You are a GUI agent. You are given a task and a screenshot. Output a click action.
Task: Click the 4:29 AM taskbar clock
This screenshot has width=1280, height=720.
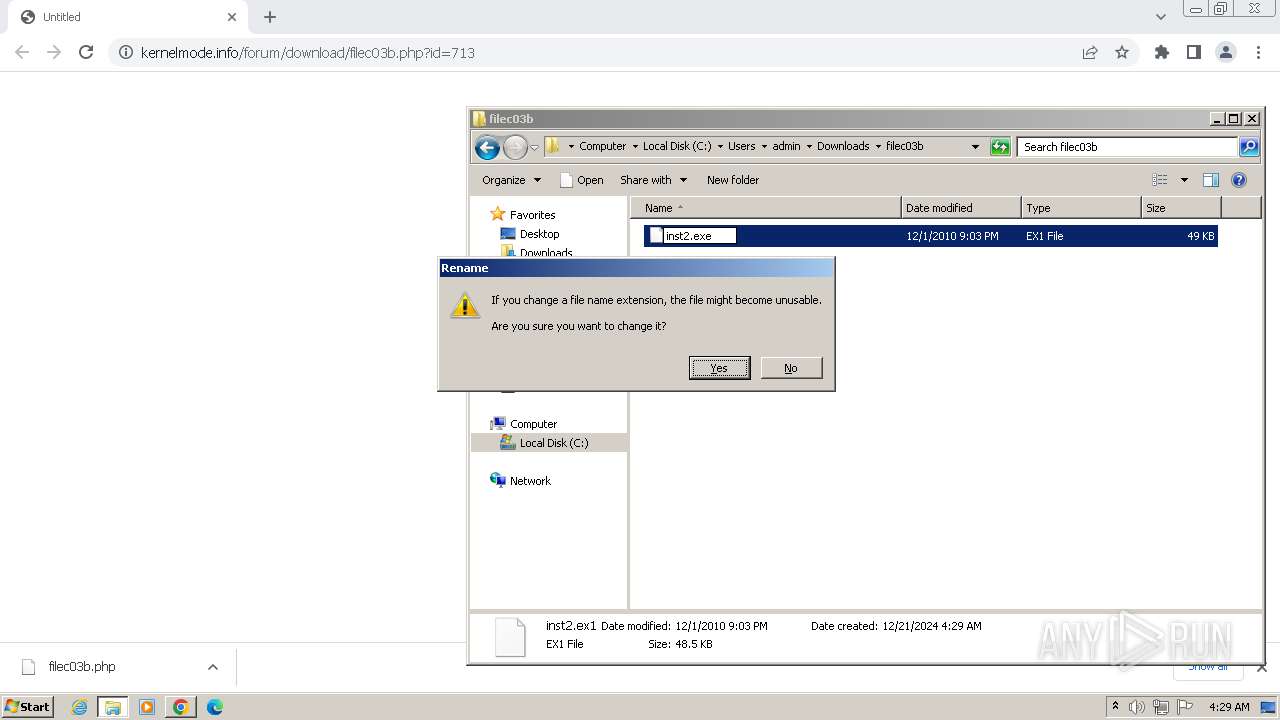pyautogui.click(x=1229, y=707)
